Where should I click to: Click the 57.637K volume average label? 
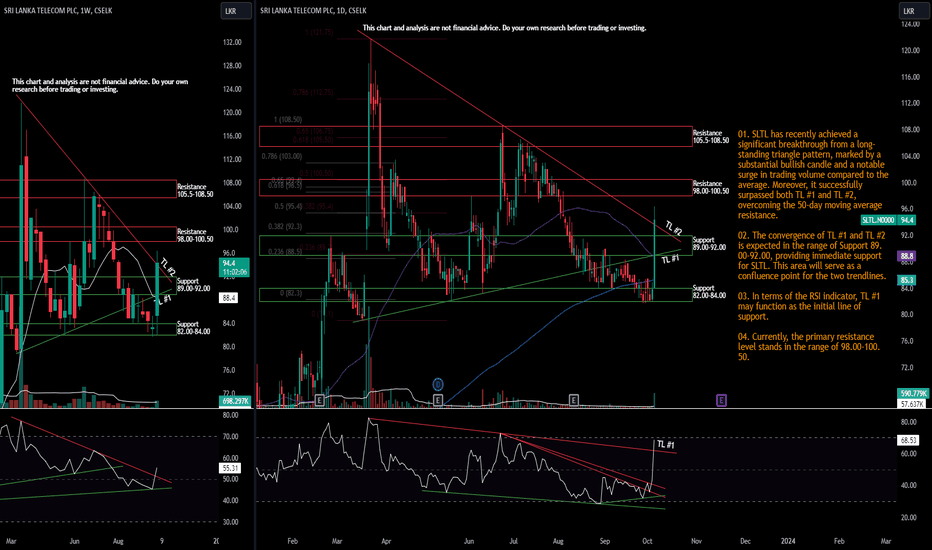coord(913,404)
